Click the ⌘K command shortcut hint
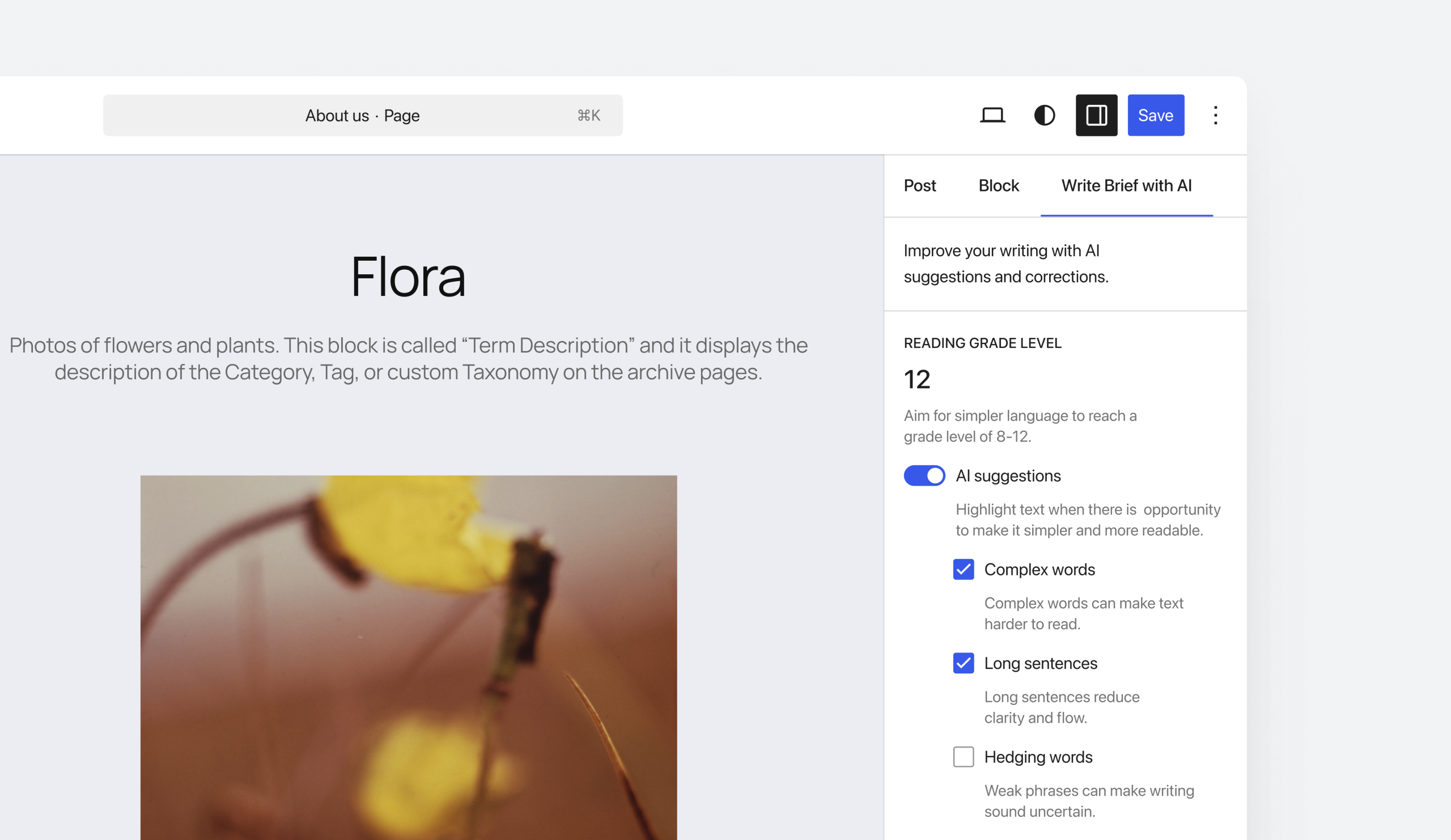The image size is (1451, 840). point(588,116)
